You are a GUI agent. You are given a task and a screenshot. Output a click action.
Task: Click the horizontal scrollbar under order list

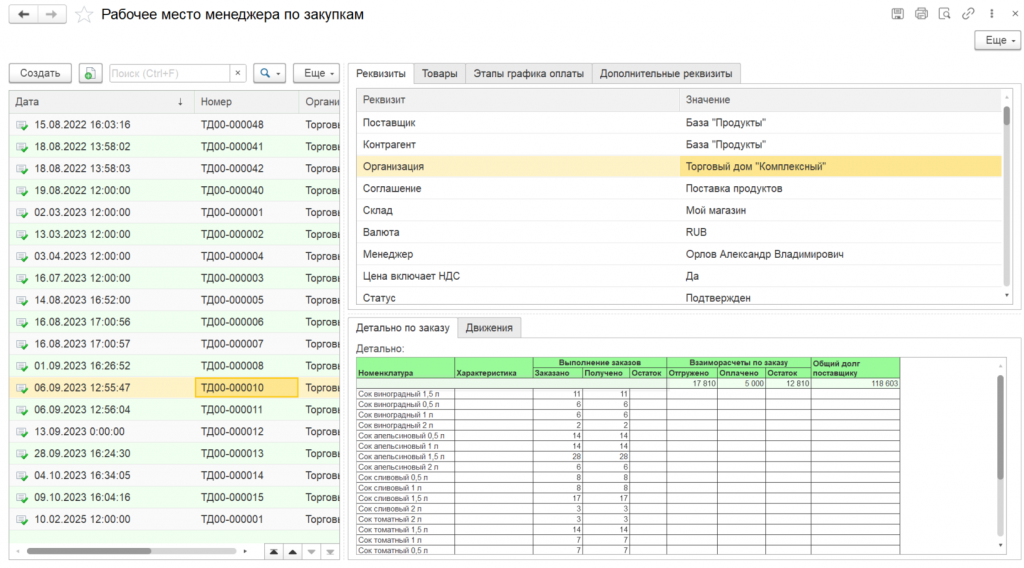[90, 551]
